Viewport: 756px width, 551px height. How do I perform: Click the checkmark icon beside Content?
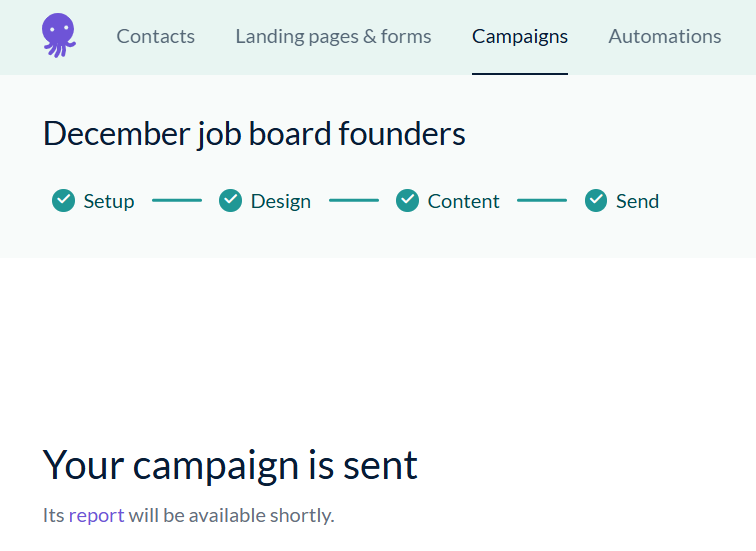[407, 201]
